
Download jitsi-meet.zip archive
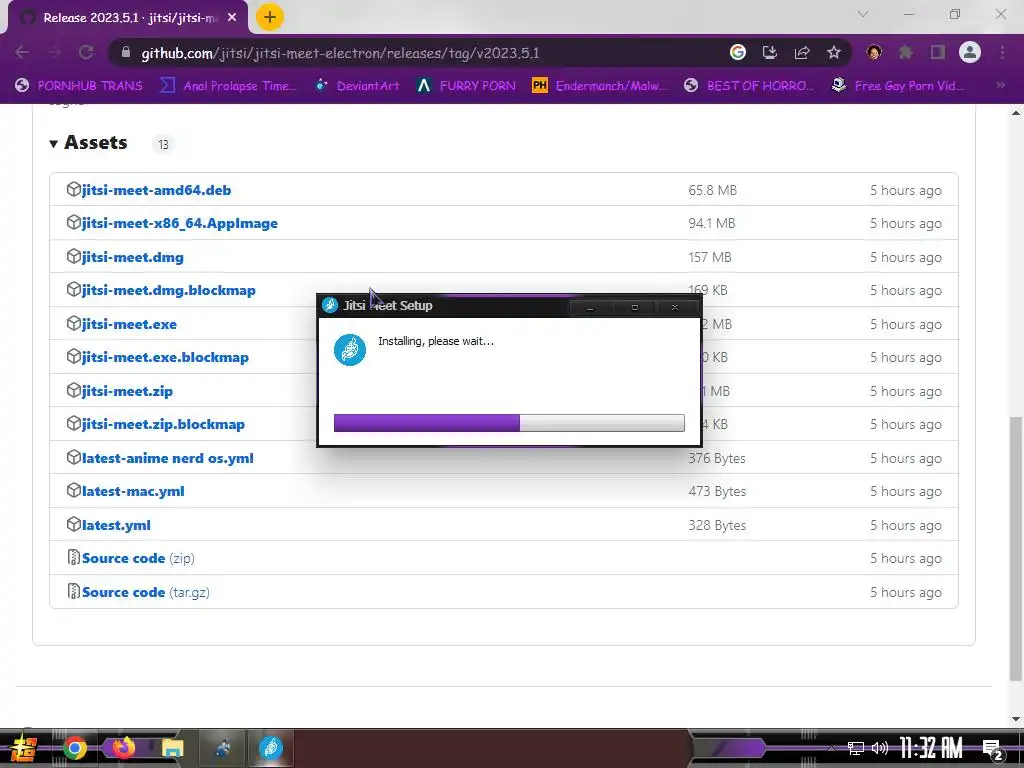pyautogui.click(x=127, y=391)
